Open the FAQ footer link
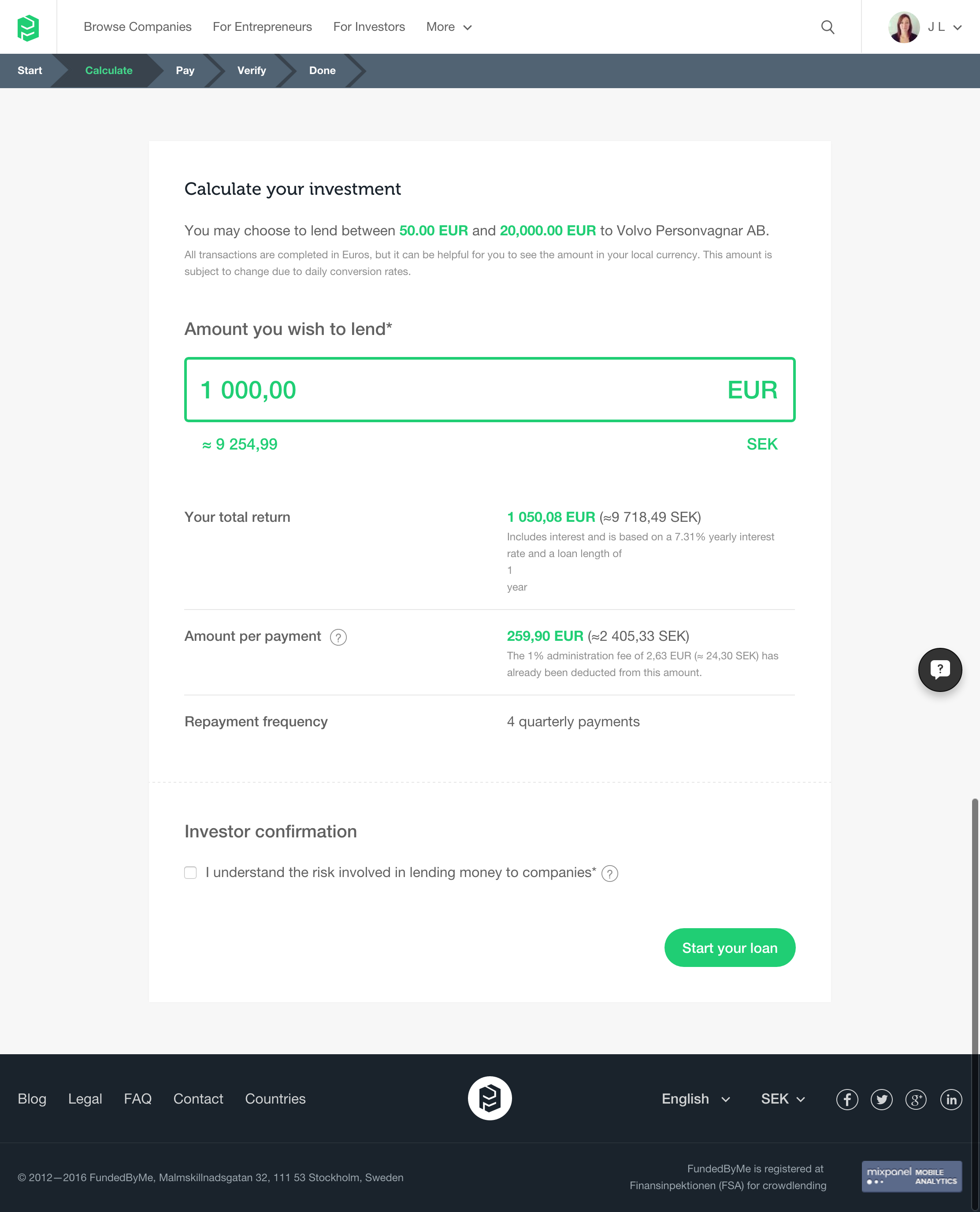 [x=138, y=1099]
